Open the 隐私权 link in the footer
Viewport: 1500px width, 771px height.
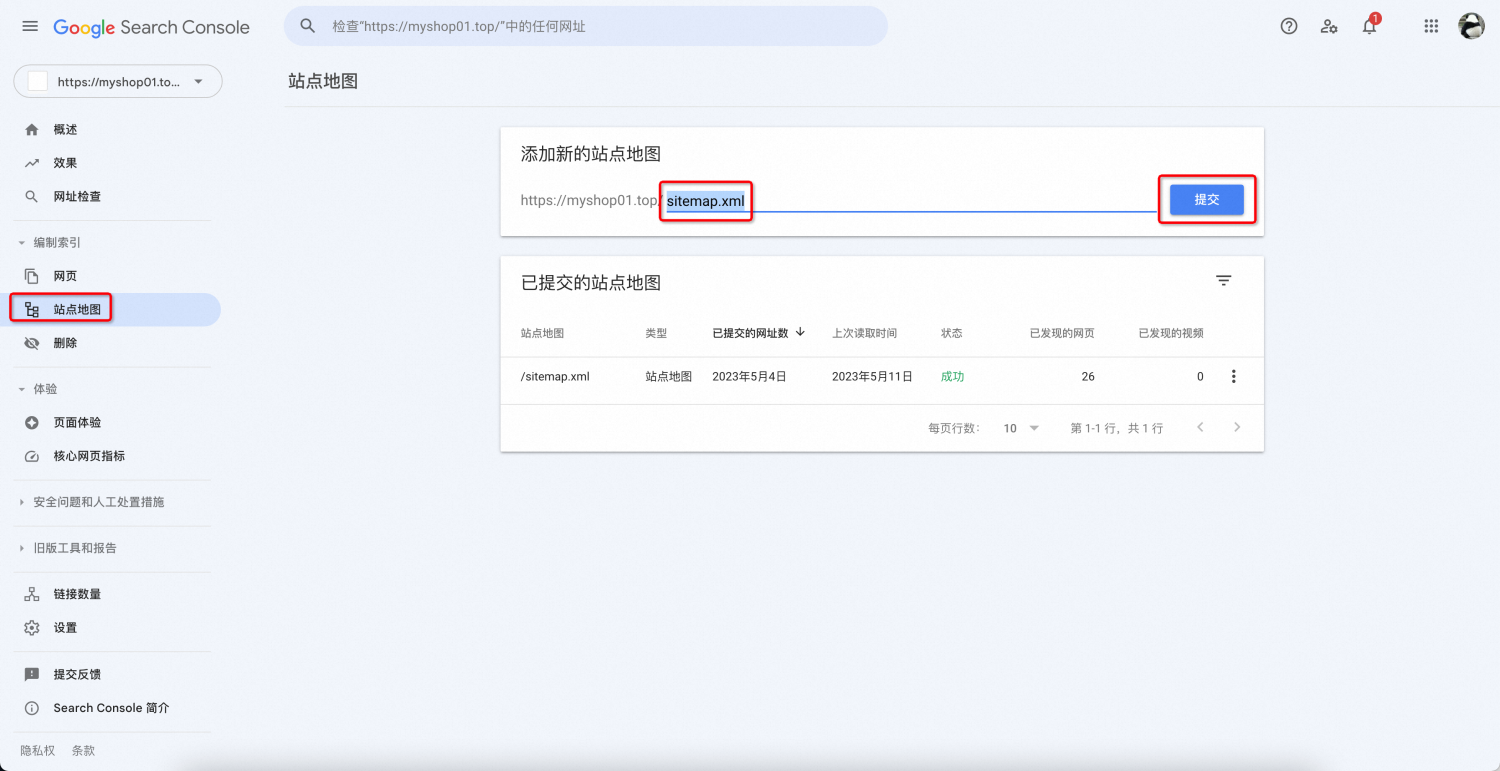pos(38,750)
